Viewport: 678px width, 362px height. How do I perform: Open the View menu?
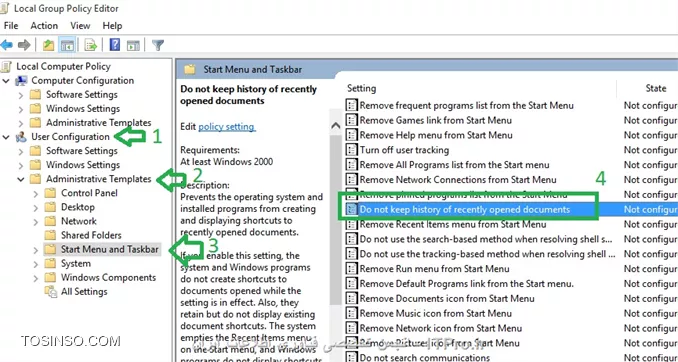click(80, 26)
